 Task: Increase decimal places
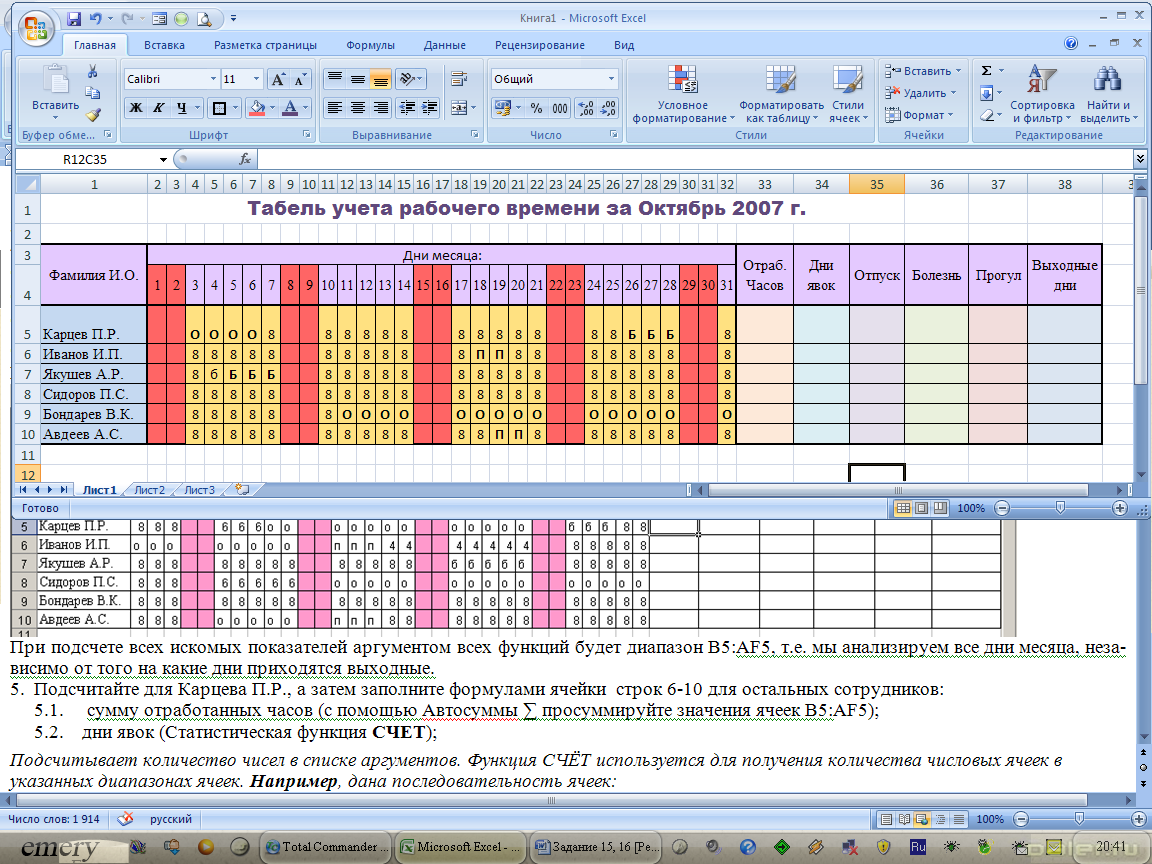(x=586, y=109)
